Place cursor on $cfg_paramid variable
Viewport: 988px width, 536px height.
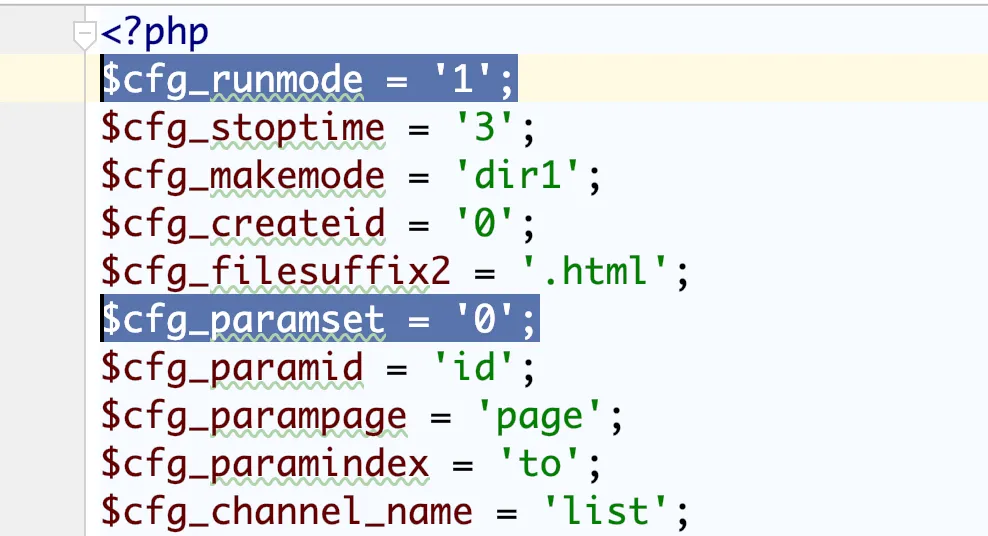pyautogui.click(x=232, y=368)
